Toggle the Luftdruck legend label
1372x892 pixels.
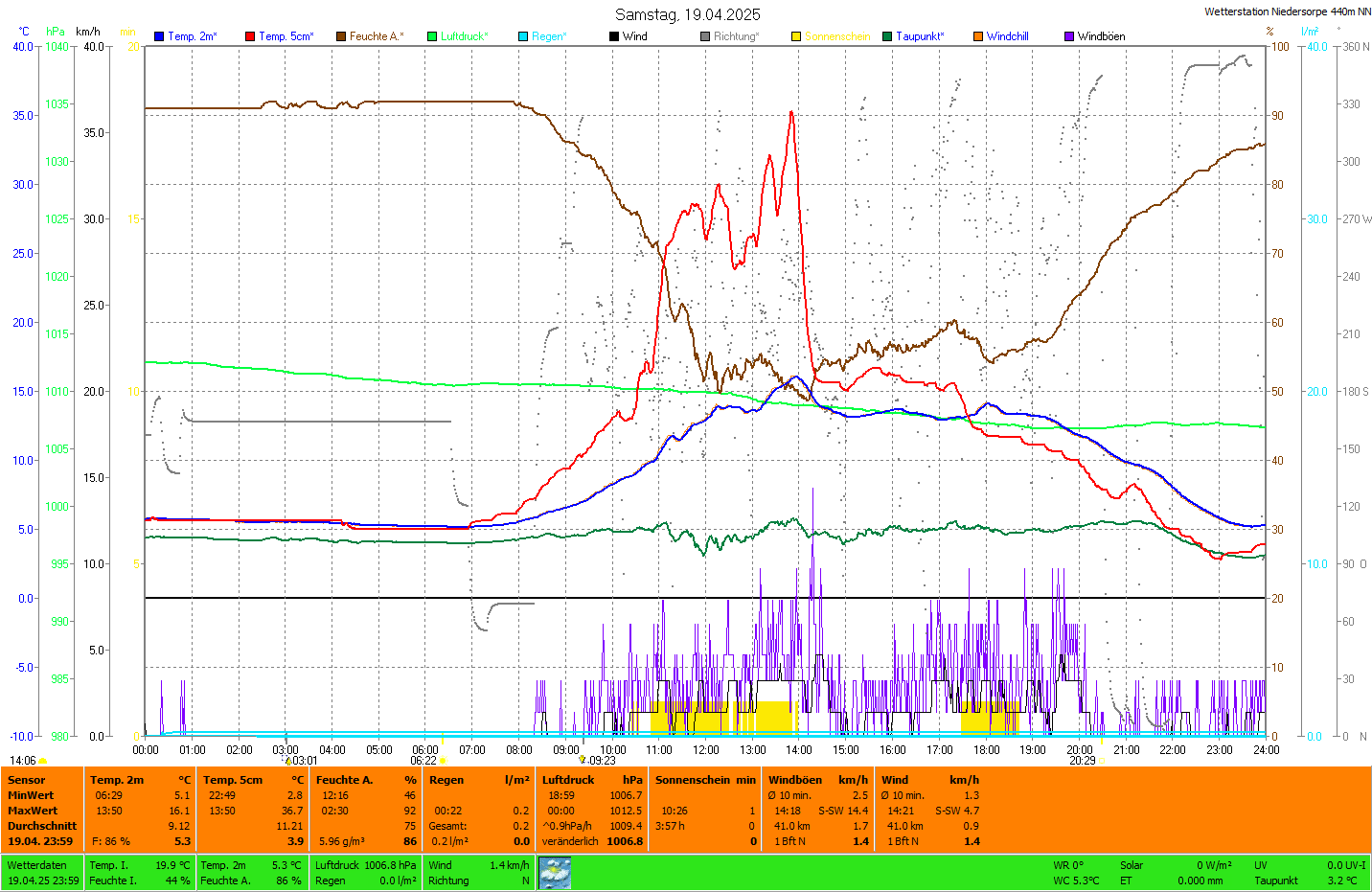(464, 36)
